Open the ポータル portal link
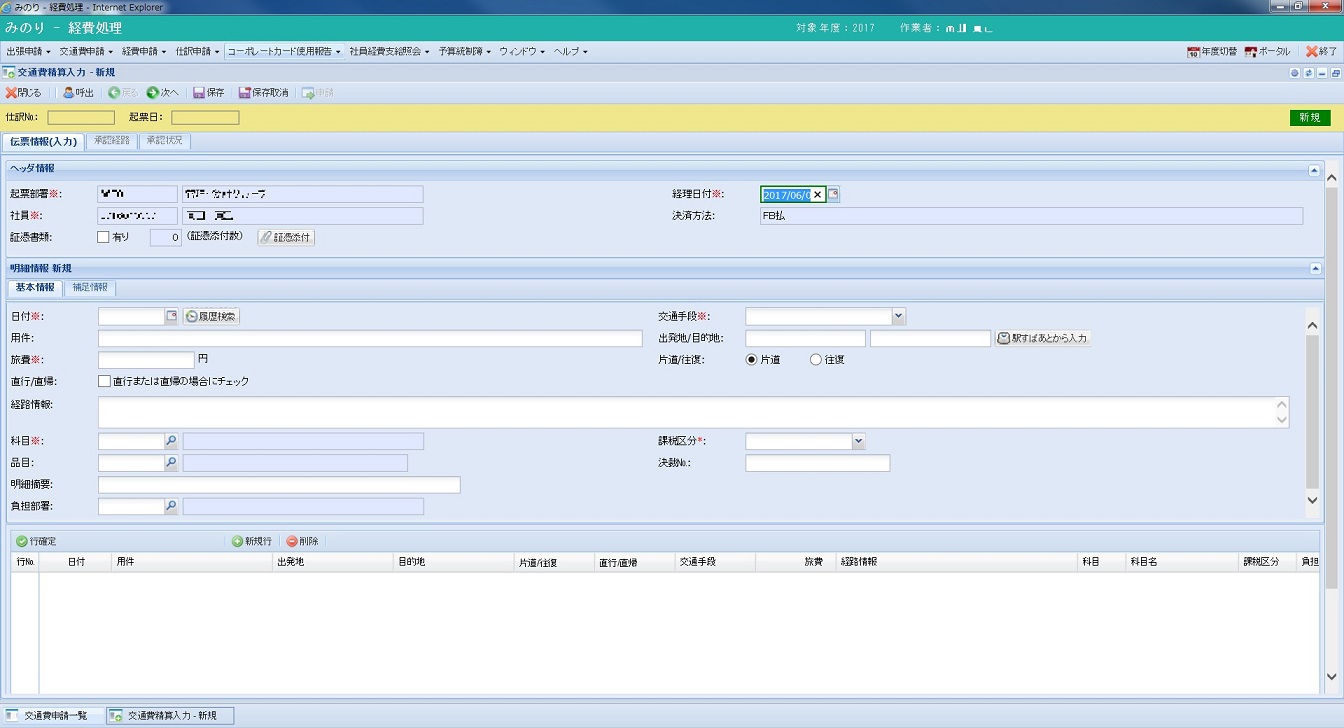Image resolution: width=1344 pixels, height=728 pixels. click(x=1267, y=51)
